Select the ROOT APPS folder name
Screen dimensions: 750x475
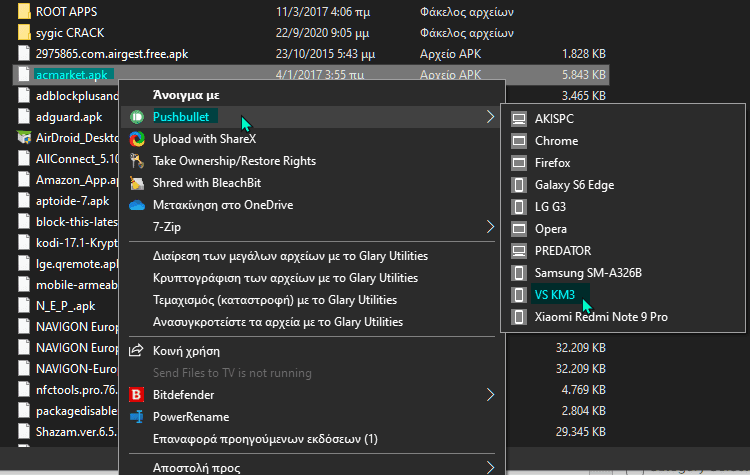pos(66,11)
